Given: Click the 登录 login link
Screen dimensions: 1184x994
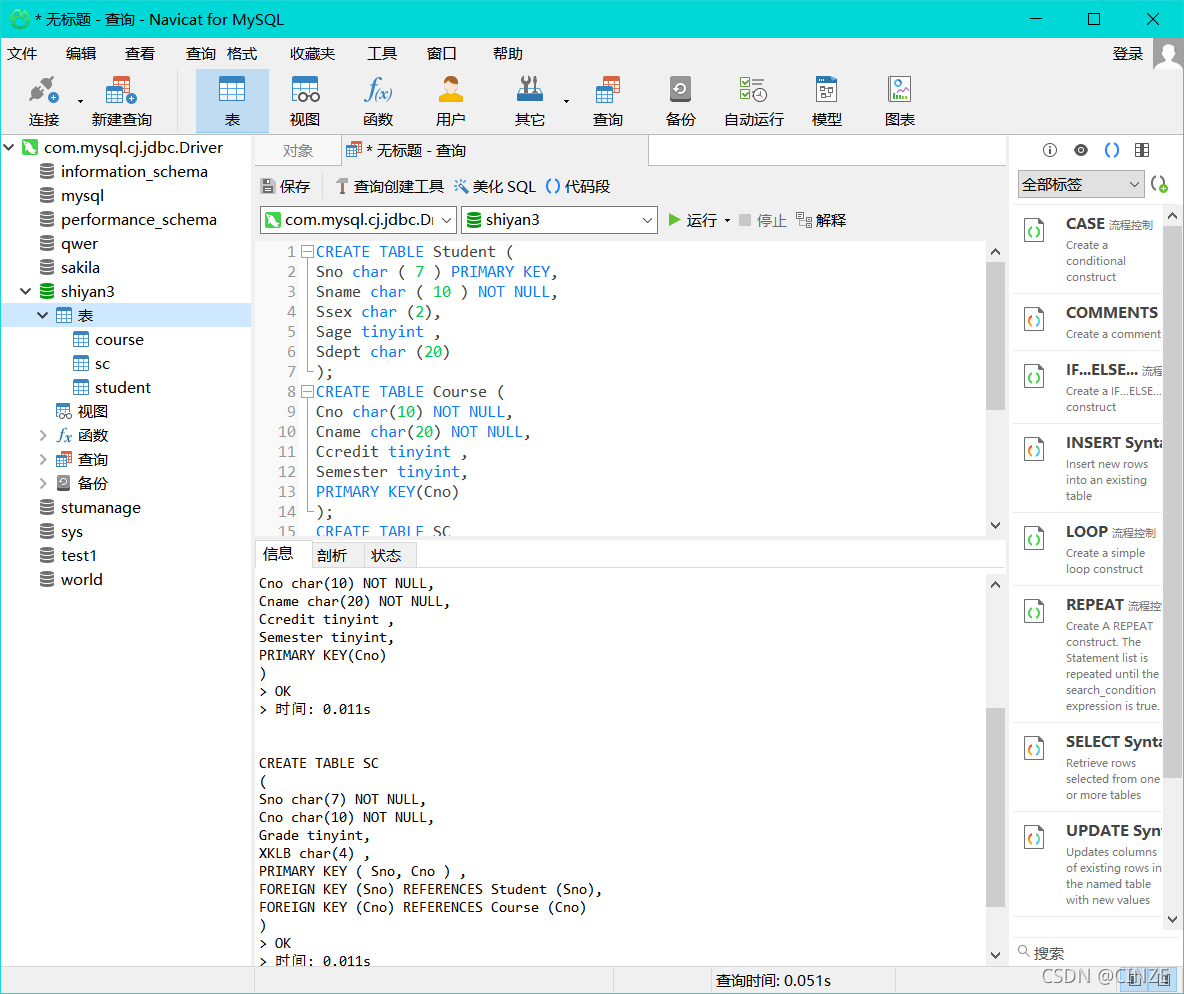Looking at the screenshot, I should (1127, 54).
